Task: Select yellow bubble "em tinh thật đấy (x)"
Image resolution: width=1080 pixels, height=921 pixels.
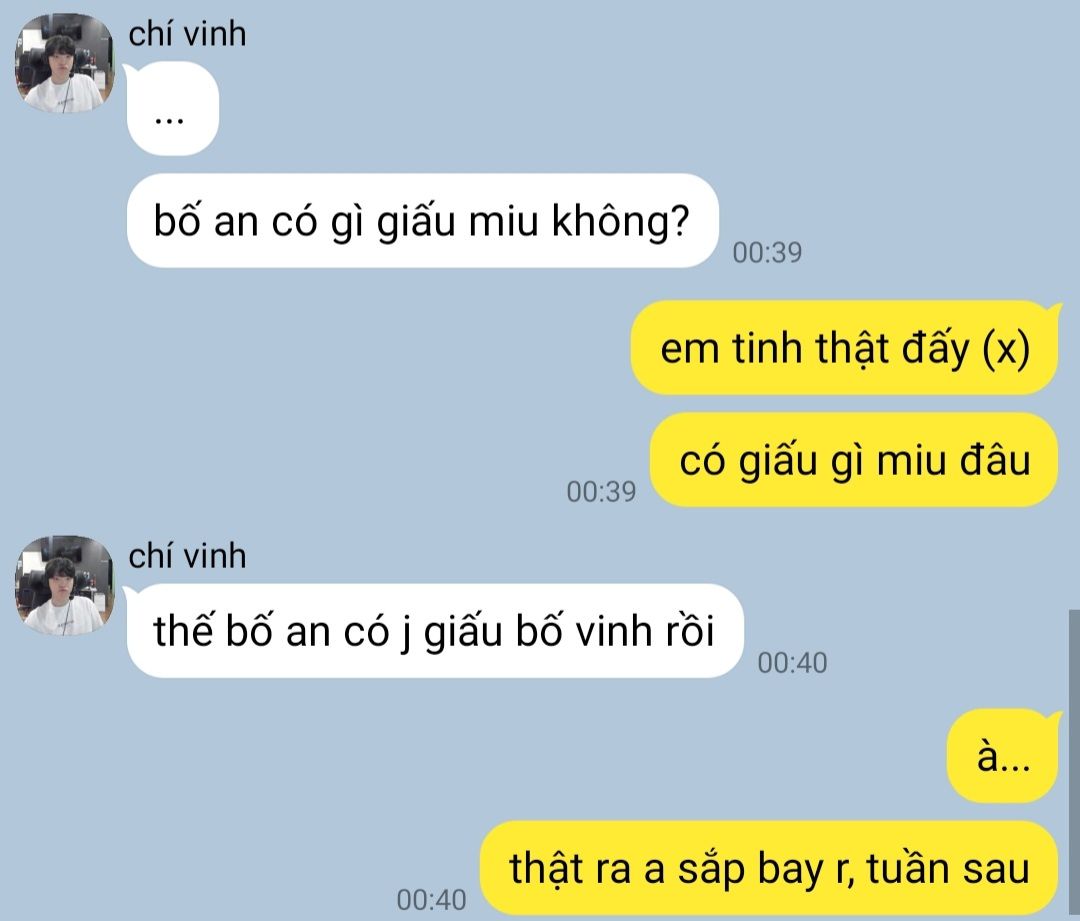Action: tap(844, 348)
